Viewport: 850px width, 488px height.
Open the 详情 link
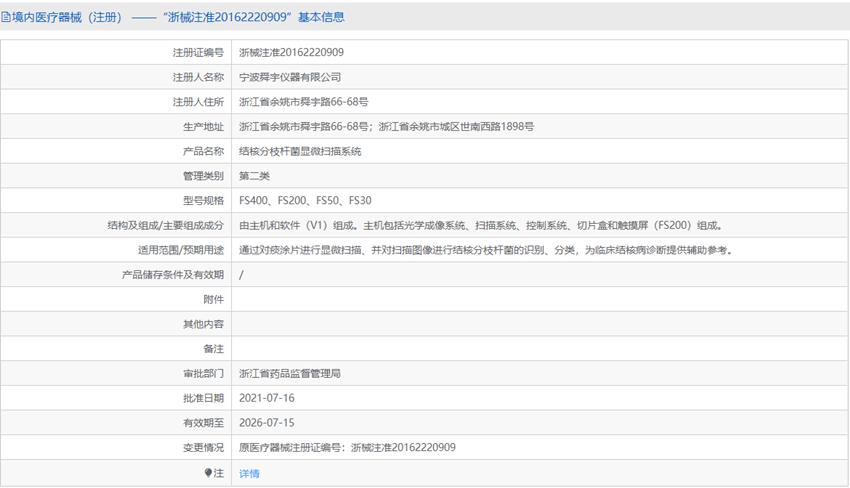point(249,473)
